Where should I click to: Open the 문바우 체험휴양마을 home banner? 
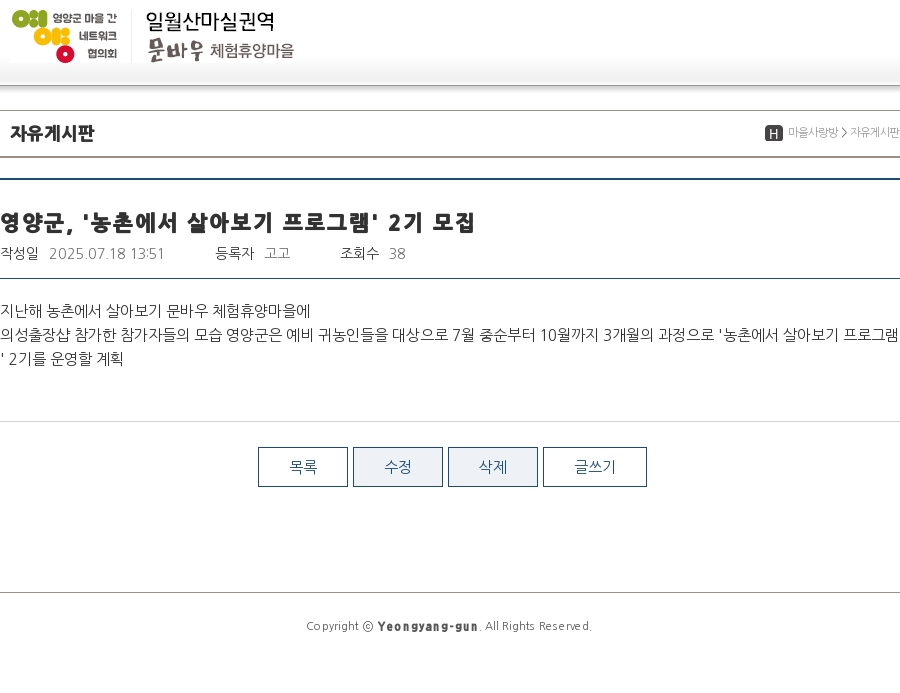click(x=221, y=51)
